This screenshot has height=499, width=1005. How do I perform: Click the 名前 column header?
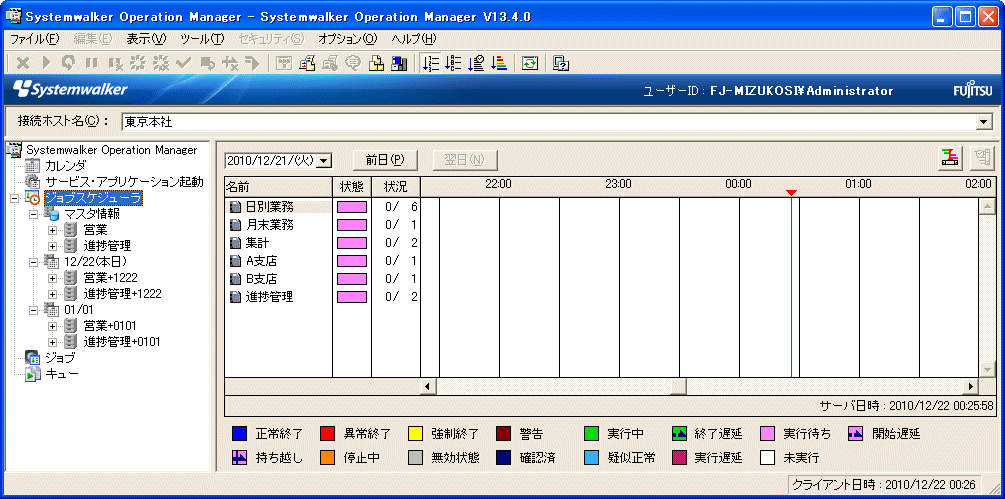(x=278, y=187)
